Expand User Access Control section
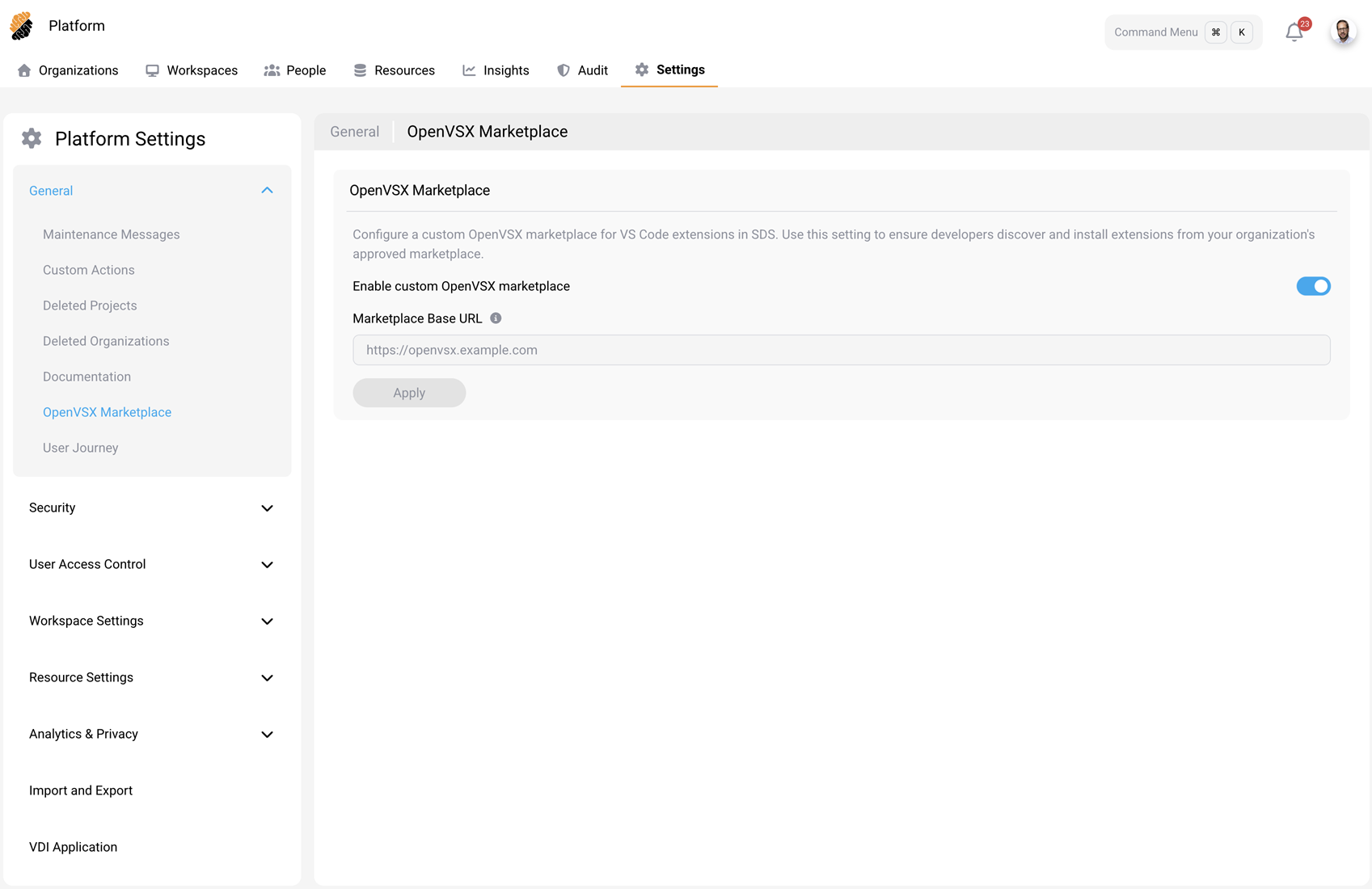Screen dimensions: 1372x889 coord(152,564)
